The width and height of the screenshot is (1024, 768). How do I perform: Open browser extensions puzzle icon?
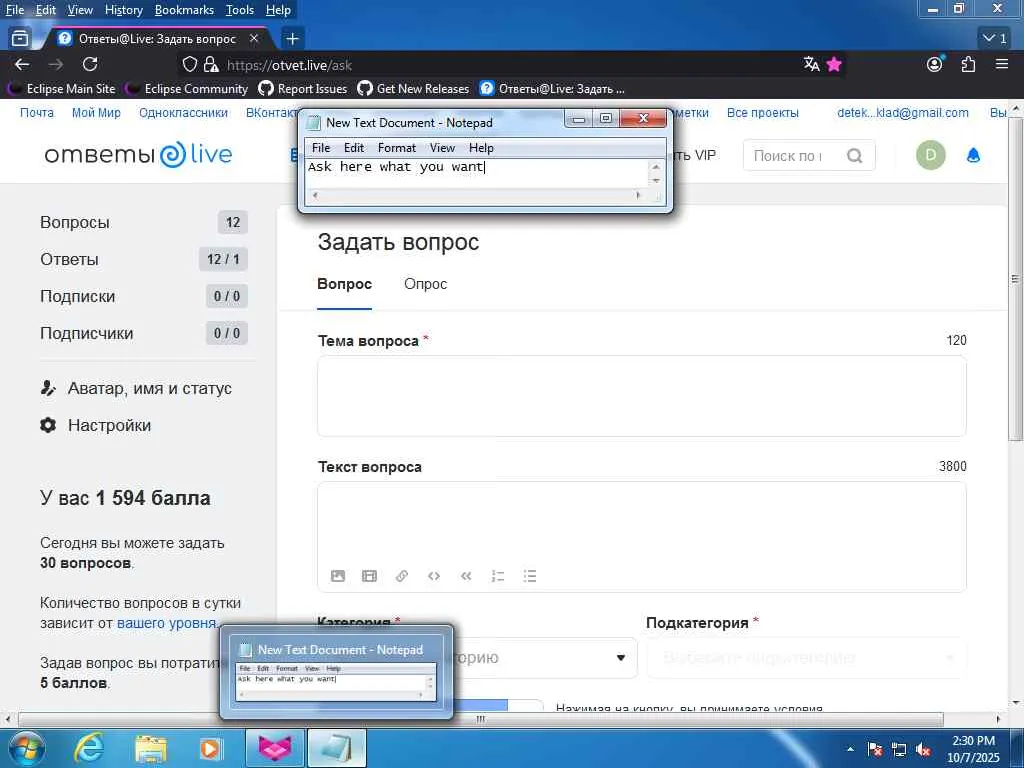pos(968,64)
